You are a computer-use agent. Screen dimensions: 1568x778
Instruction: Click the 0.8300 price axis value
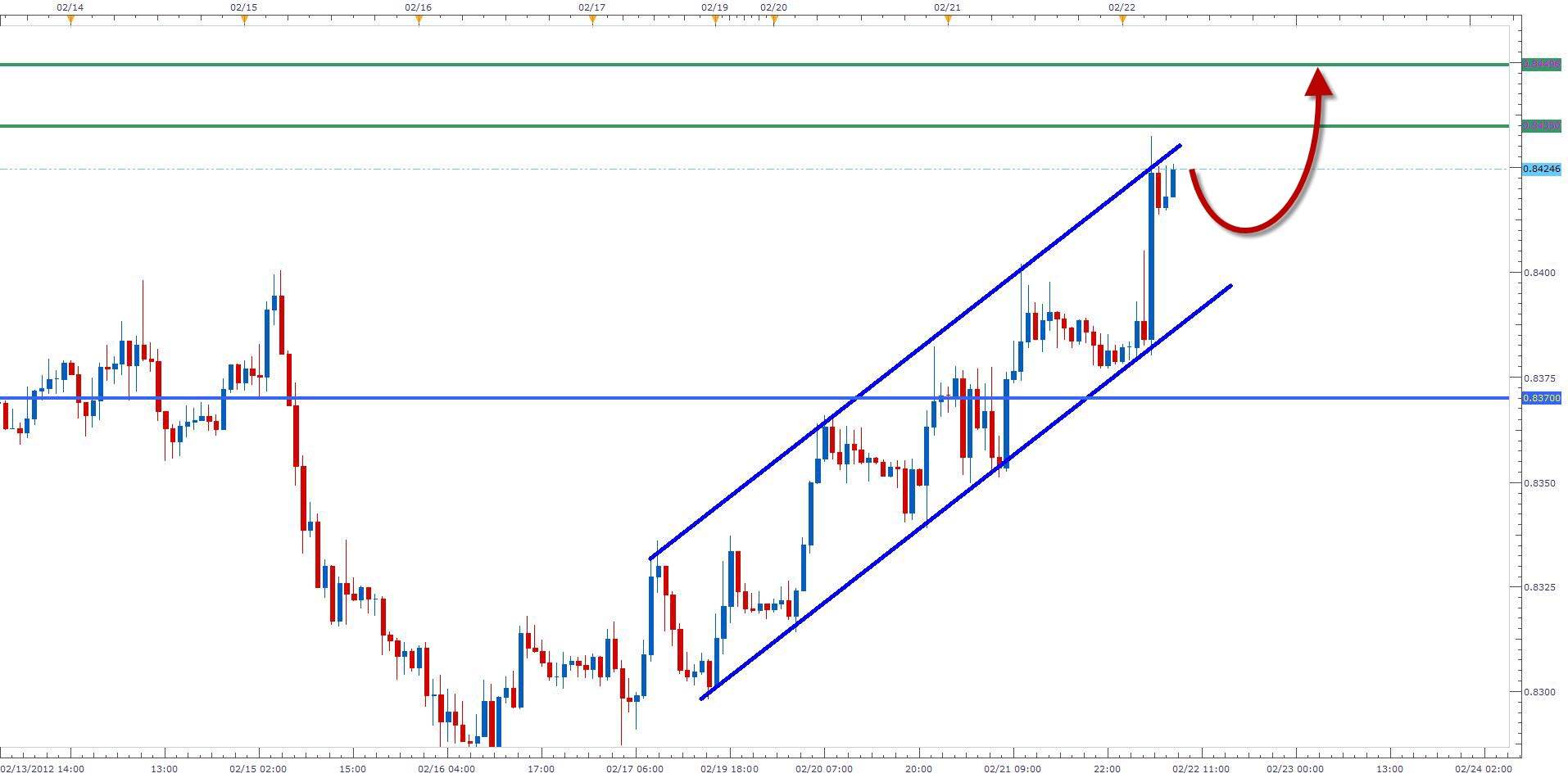tap(1538, 692)
